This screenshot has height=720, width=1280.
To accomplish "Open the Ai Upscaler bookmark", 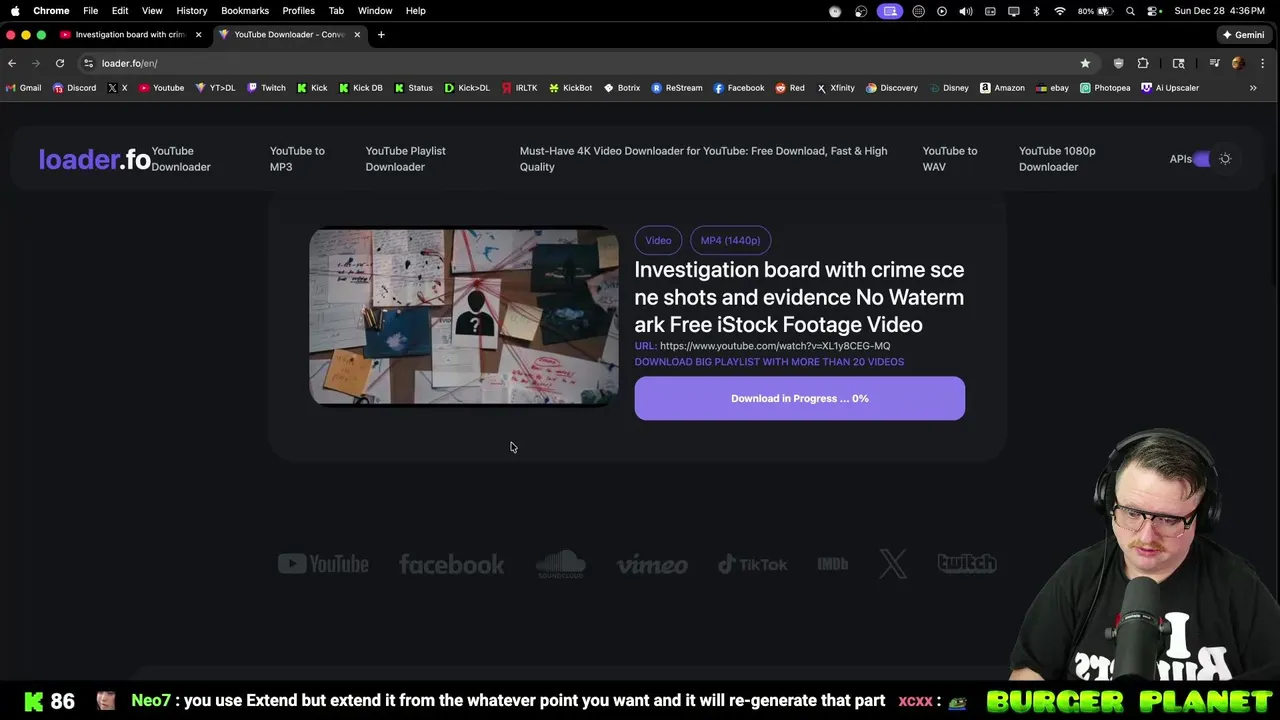I will click(x=1169, y=88).
